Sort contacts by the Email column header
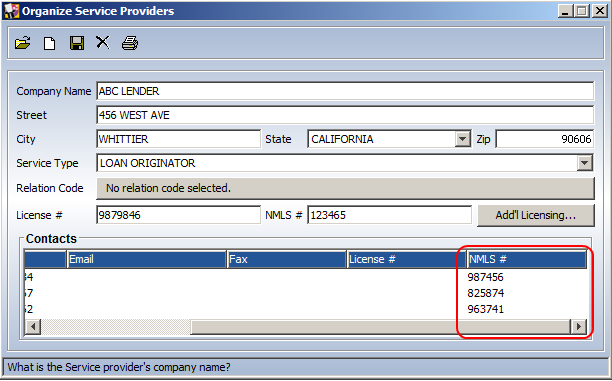This screenshot has width=612, height=381. tap(147, 259)
